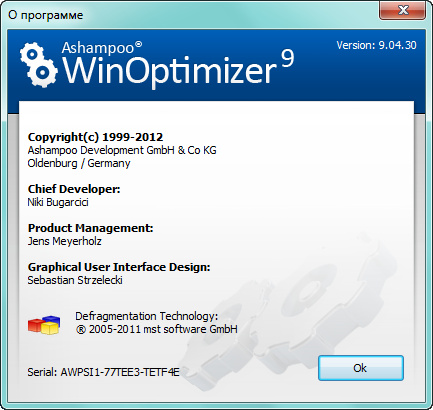433x410 pixels.
Task: Click Ashampoo Development GmbH & Co KG
Action: (122, 150)
